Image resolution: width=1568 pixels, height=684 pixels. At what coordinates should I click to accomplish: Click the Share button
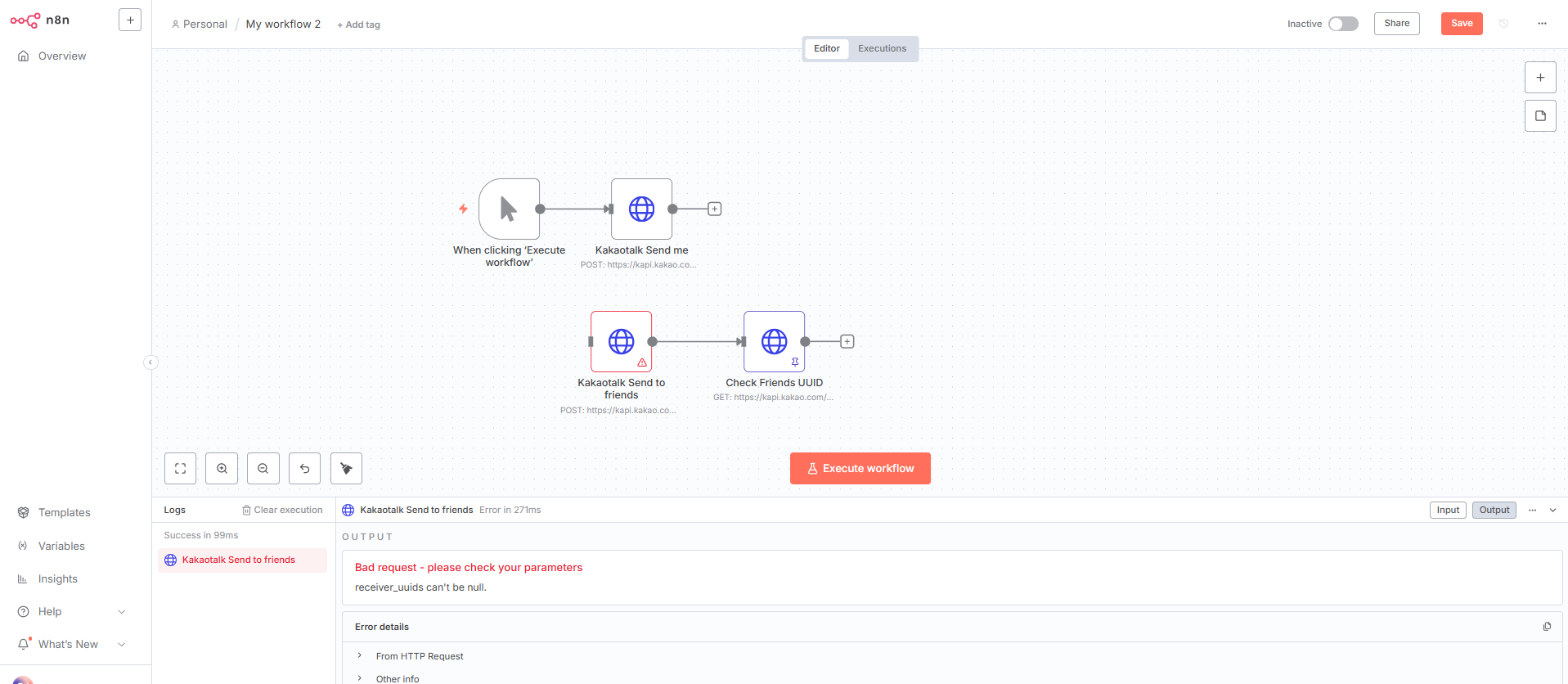1396,23
